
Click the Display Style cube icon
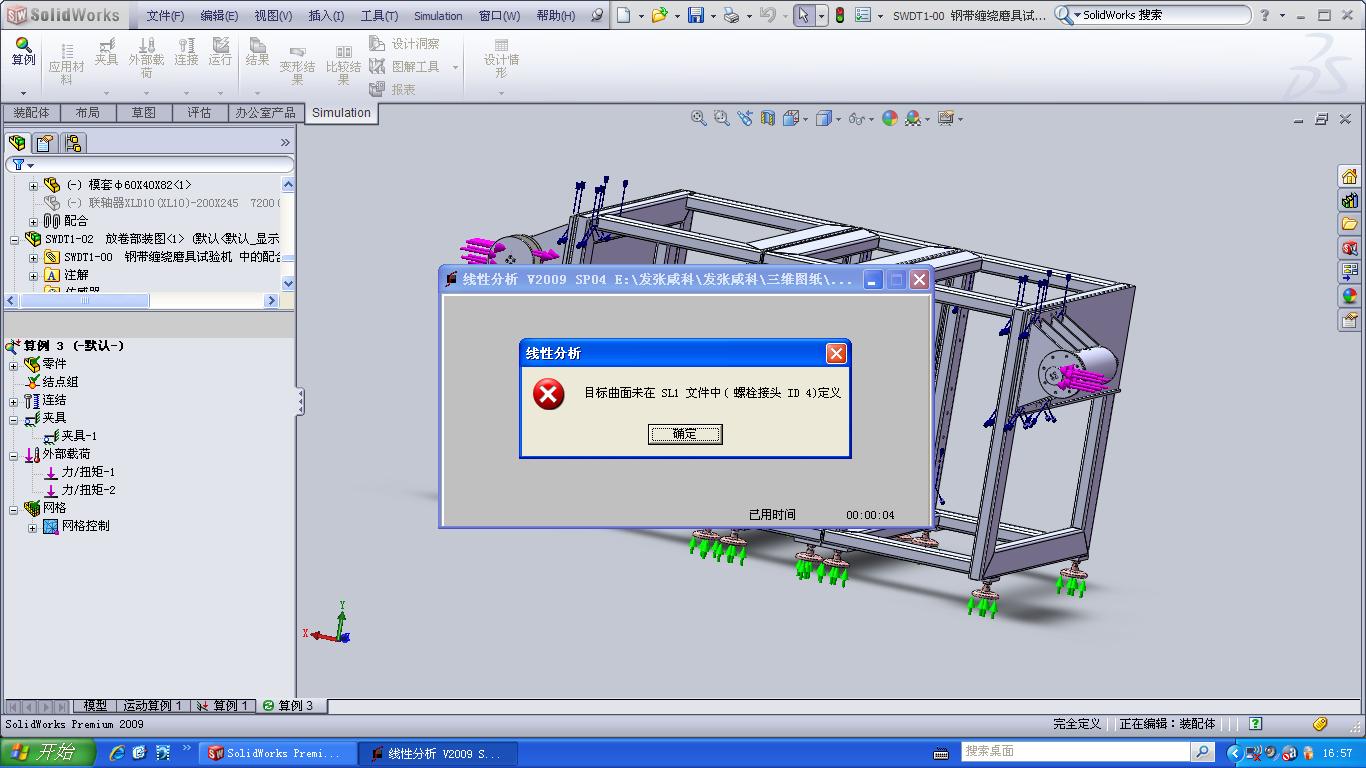point(824,118)
